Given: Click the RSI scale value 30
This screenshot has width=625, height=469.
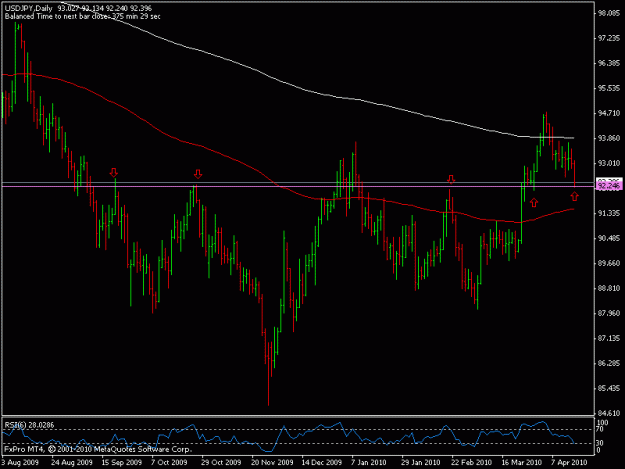Looking at the screenshot, I should 601,443.
